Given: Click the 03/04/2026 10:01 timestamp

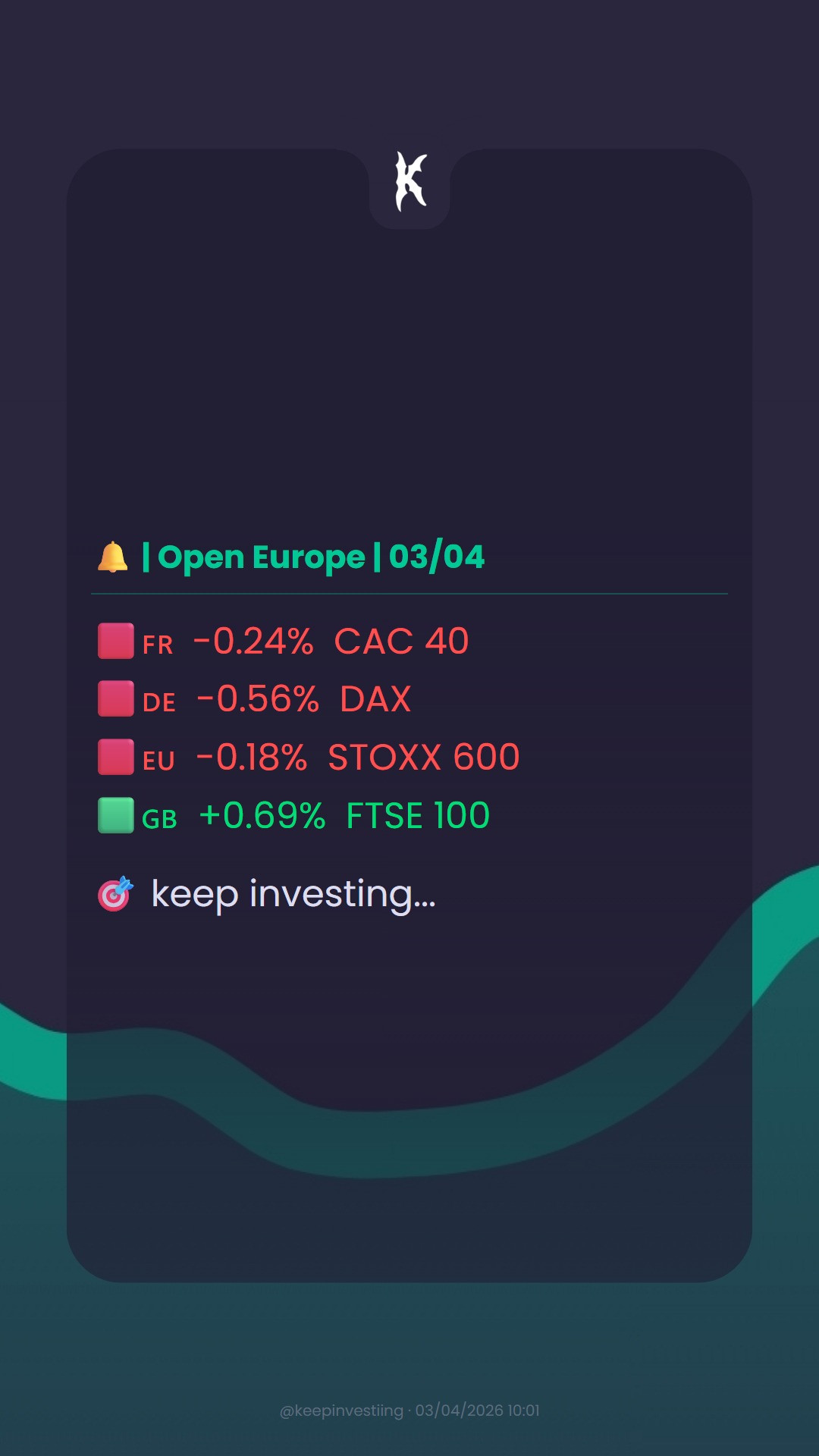Looking at the screenshot, I should pos(477,1410).
